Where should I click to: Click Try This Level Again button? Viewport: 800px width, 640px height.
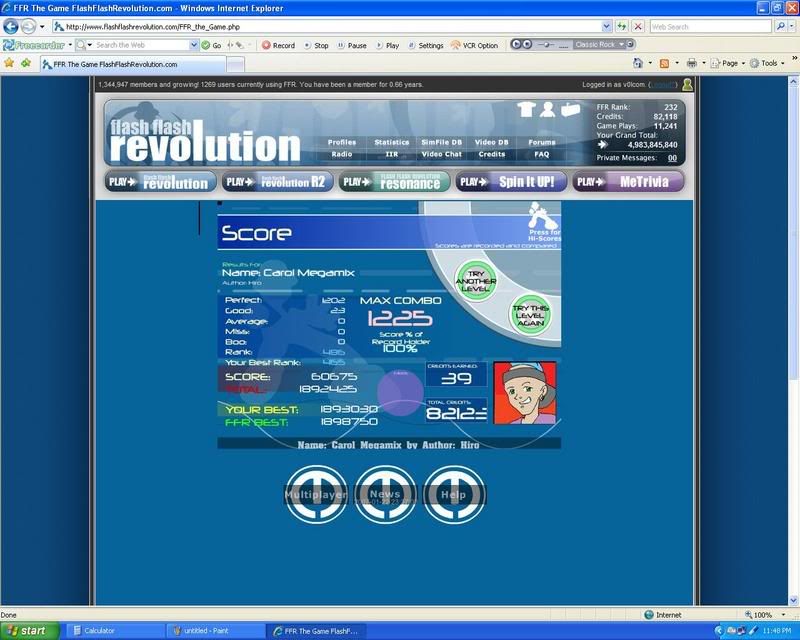(531, 315)
